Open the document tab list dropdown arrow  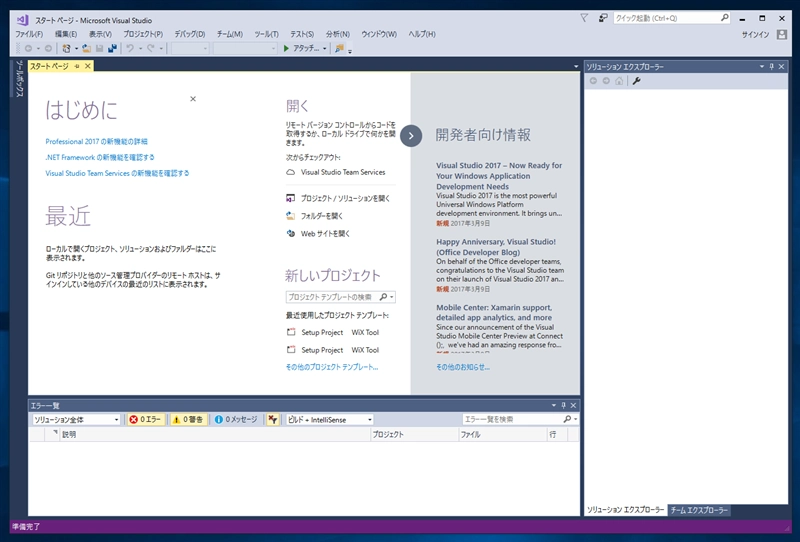pos(576,66)
